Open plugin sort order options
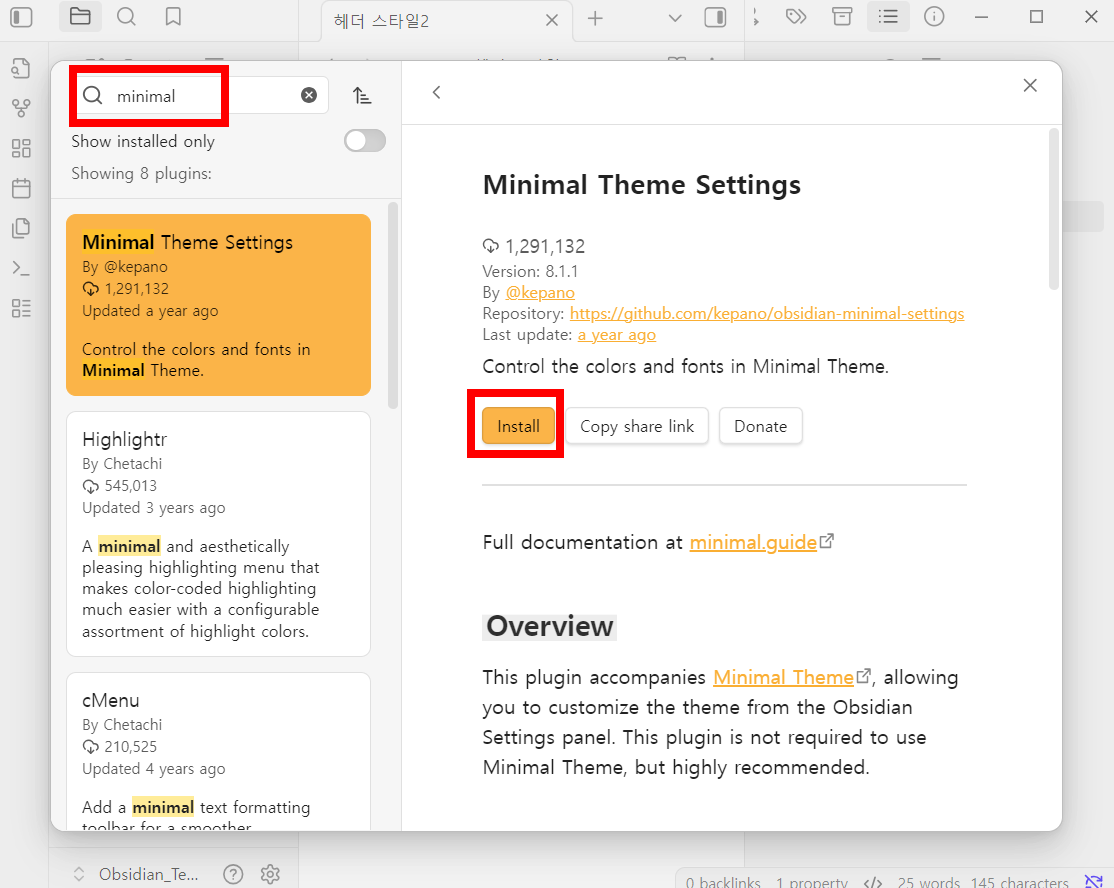Screen dimensions: 1114x888 coord(362,95)
